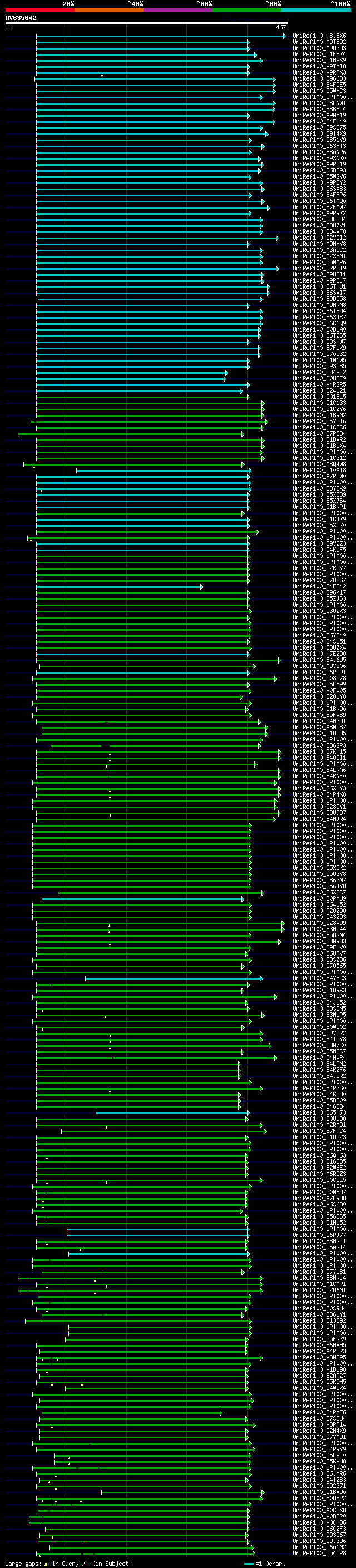Select hit label UniRef100_Q01EL5
356x1568 pixels.
tap(319, 397)
